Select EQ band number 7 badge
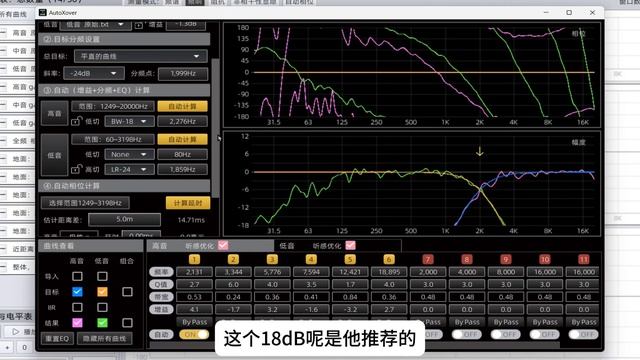Image resolution: width=640 pixels, height=360 pixels. 428,260
